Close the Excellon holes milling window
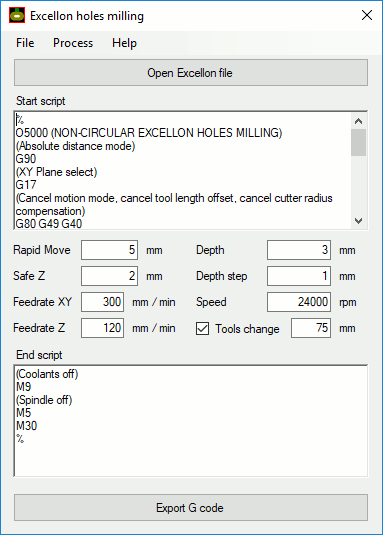 tap(367, 15)
